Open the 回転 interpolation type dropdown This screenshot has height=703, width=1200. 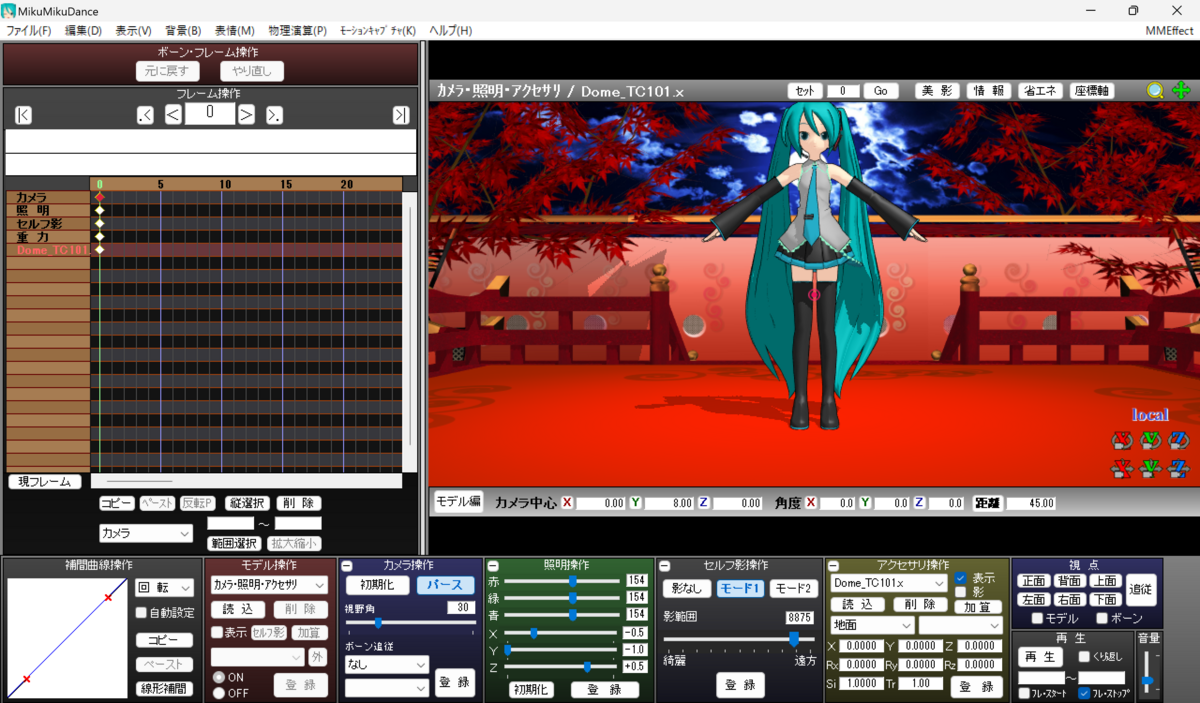coord(165,588)
